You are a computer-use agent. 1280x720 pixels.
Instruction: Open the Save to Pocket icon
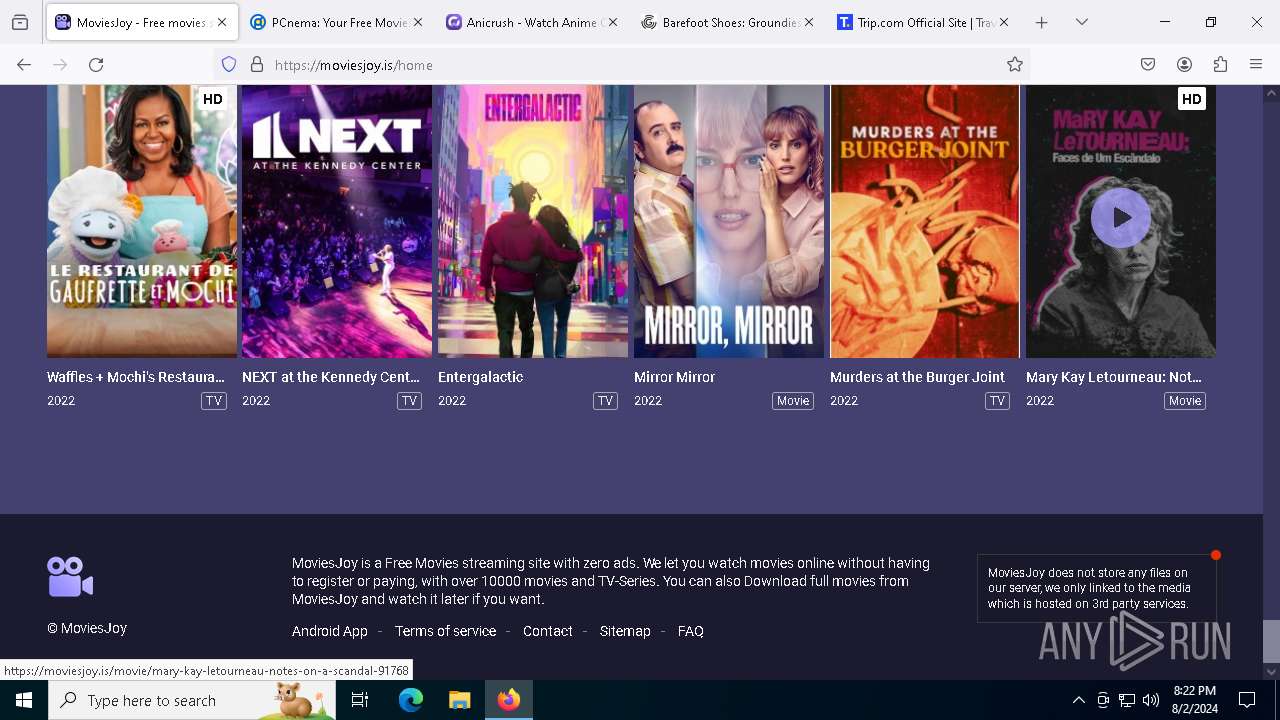tap(1148, 64)
